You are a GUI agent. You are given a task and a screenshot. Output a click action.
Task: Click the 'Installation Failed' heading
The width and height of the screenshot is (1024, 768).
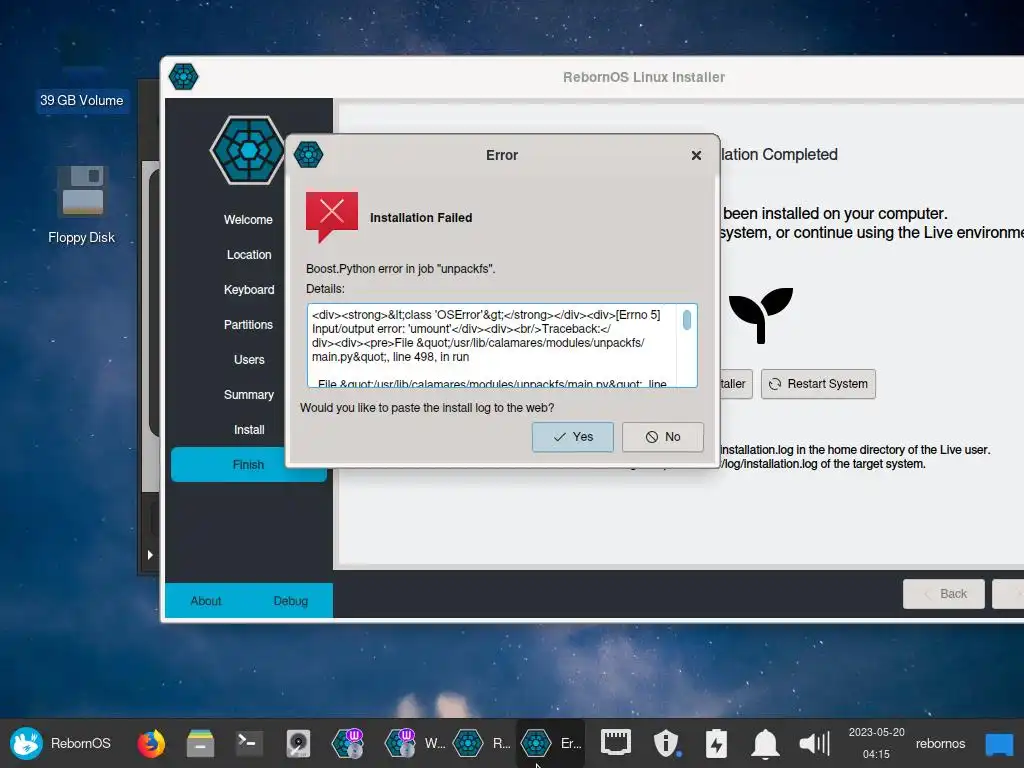click(x=421, y=217)
